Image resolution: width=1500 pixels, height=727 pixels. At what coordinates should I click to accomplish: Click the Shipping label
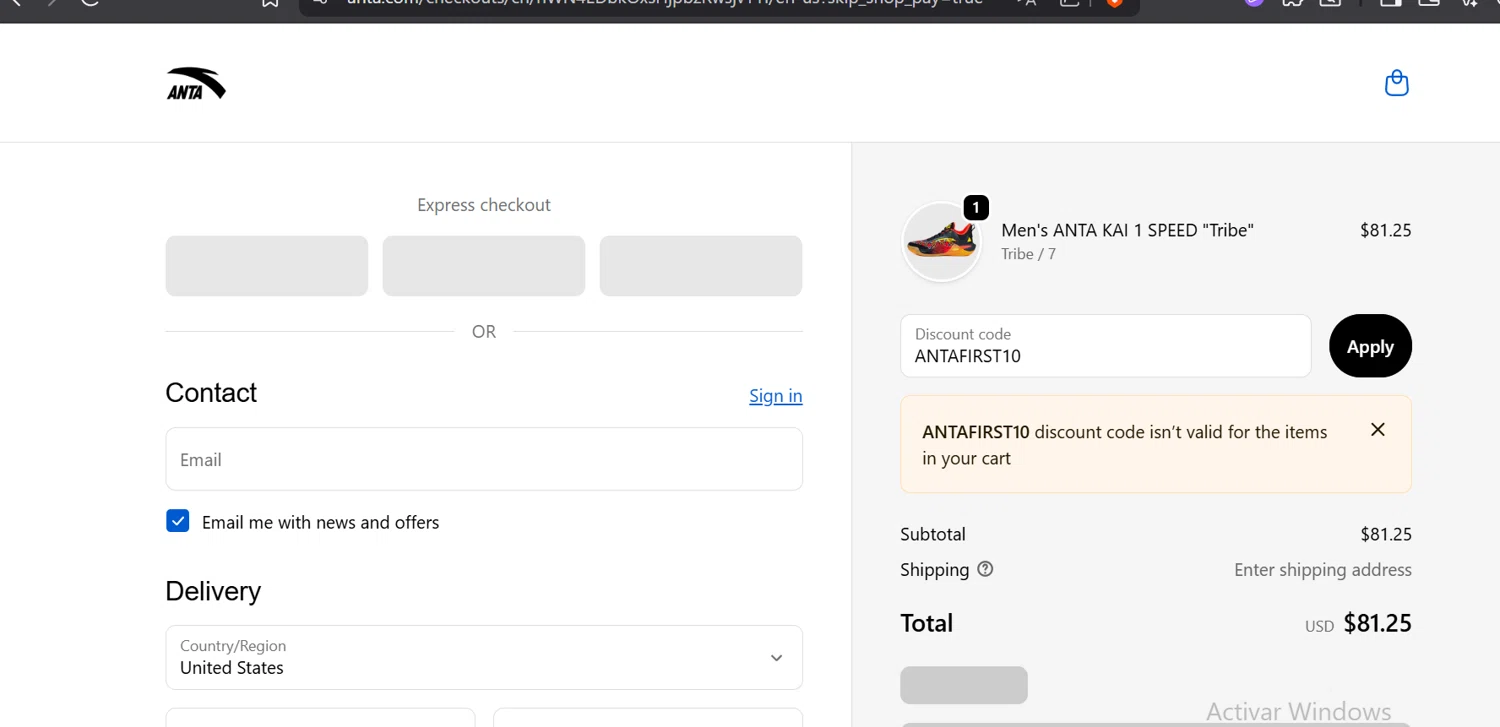point(935,570)
